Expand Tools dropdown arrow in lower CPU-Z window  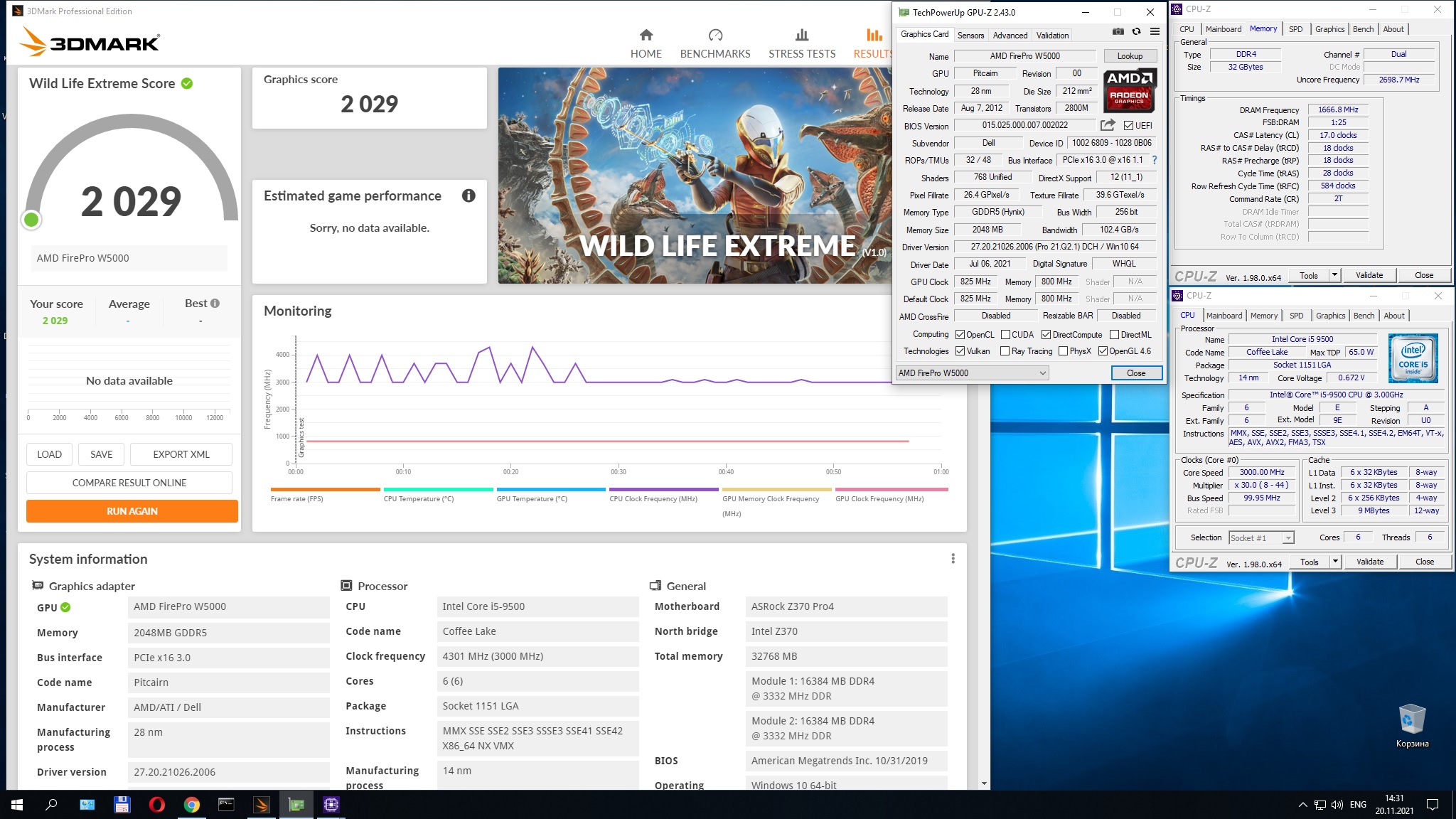(x=1335, y=562)
